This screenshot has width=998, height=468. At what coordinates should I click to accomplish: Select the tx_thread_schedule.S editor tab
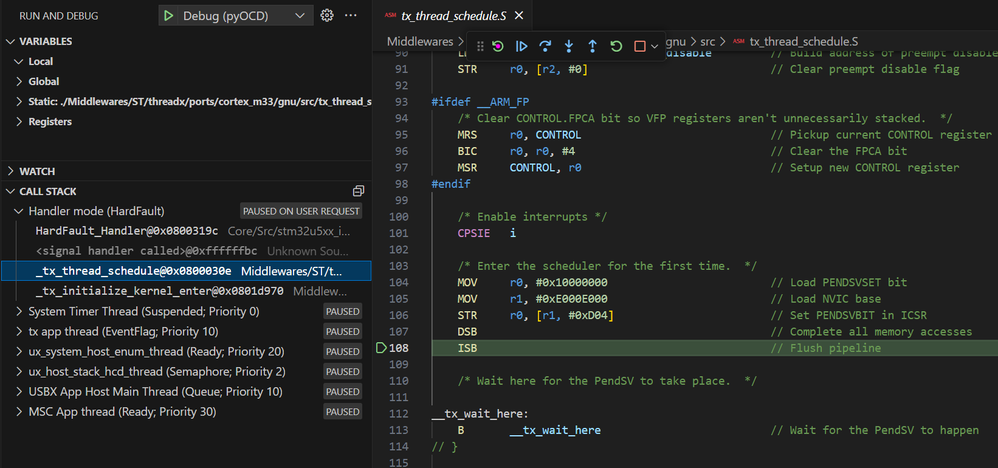(453, 16)
